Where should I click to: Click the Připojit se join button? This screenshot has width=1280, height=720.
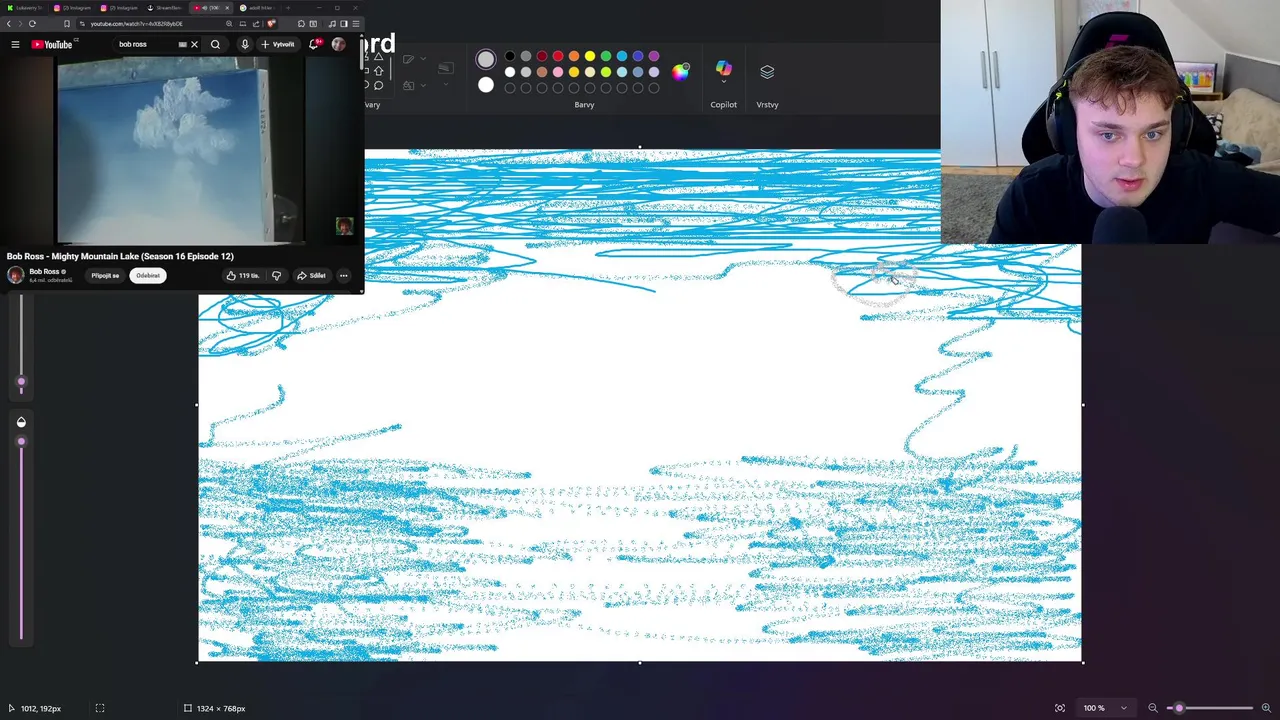pos(105,275)
